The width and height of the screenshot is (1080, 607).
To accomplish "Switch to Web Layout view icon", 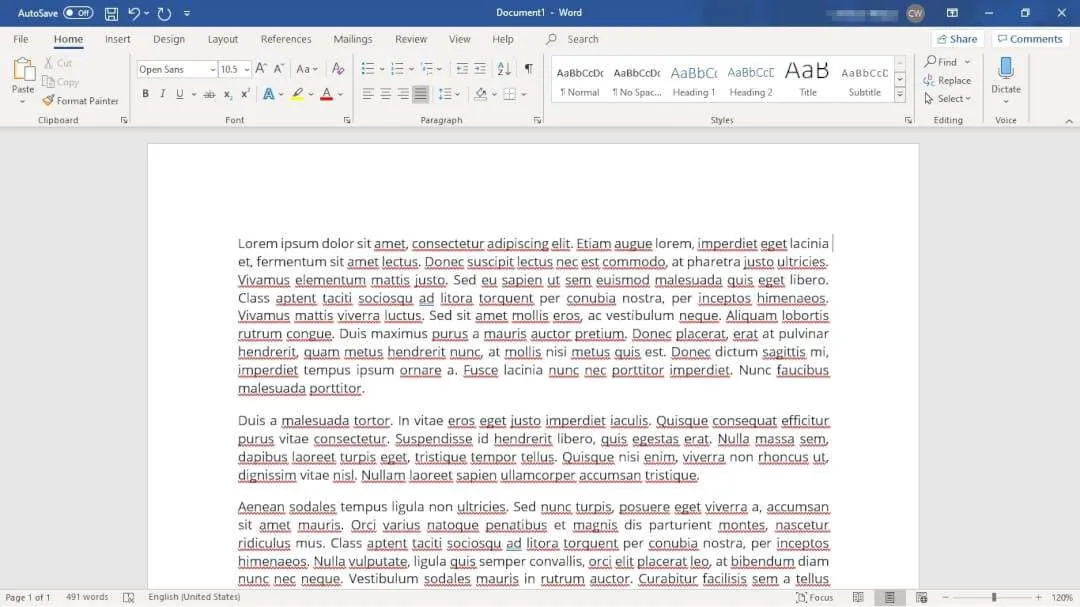I will coord(922,597).
